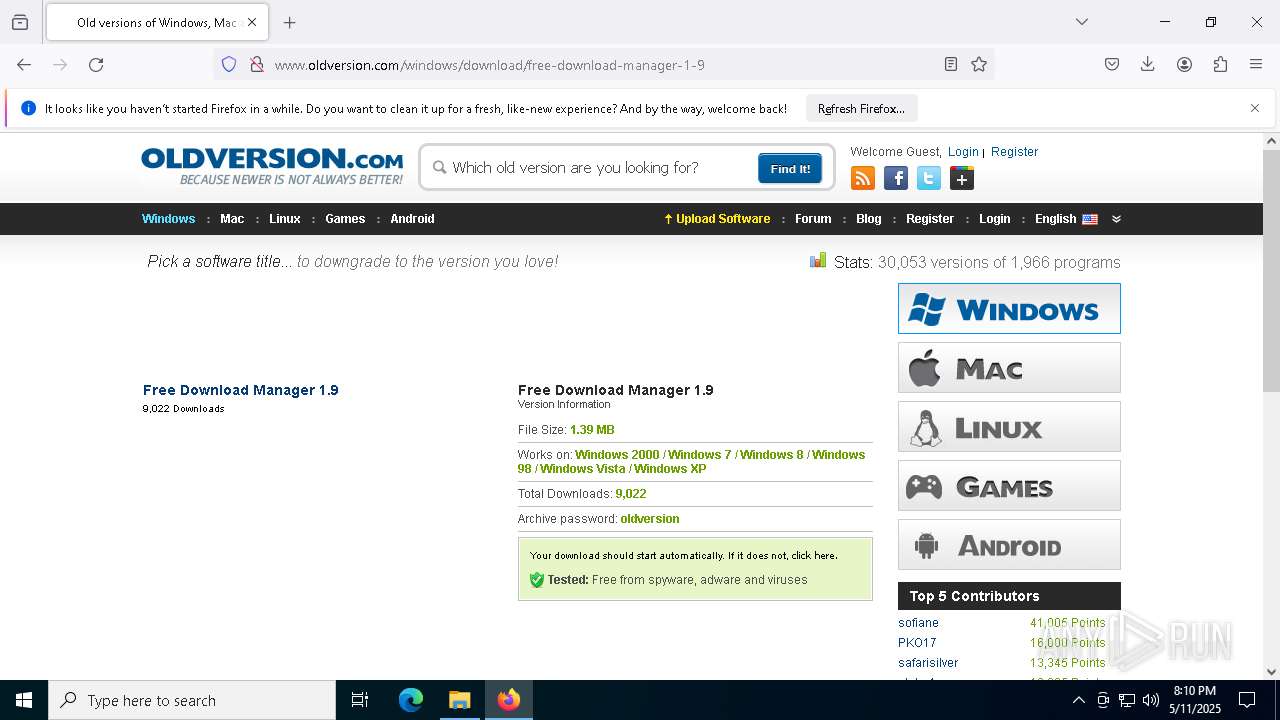Open Windows Start menu
The width and height of the screenshot is (1280, 720).
pyautogui.click(x=24, y=700)
